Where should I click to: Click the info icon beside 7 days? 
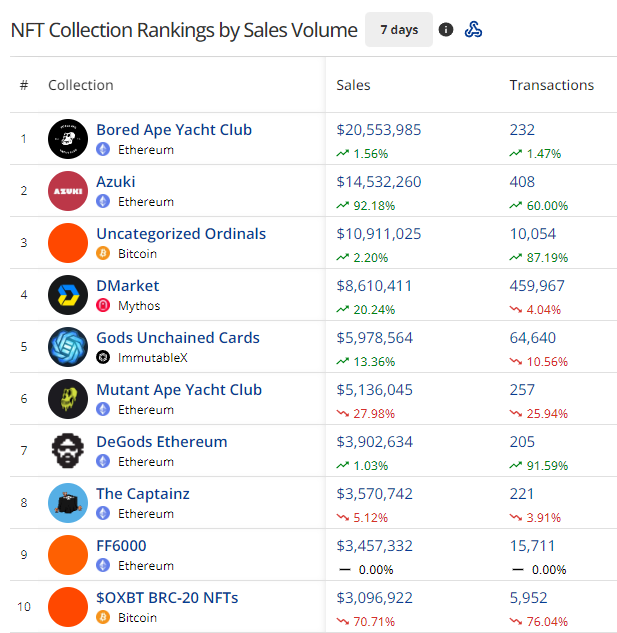pyautogui.click(x=446, y=30)
